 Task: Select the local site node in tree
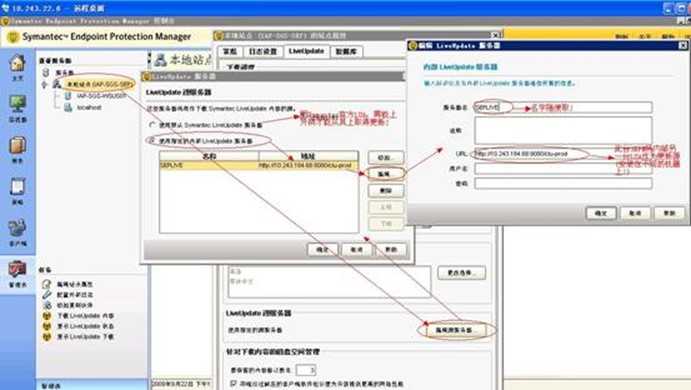pos(99,84)
